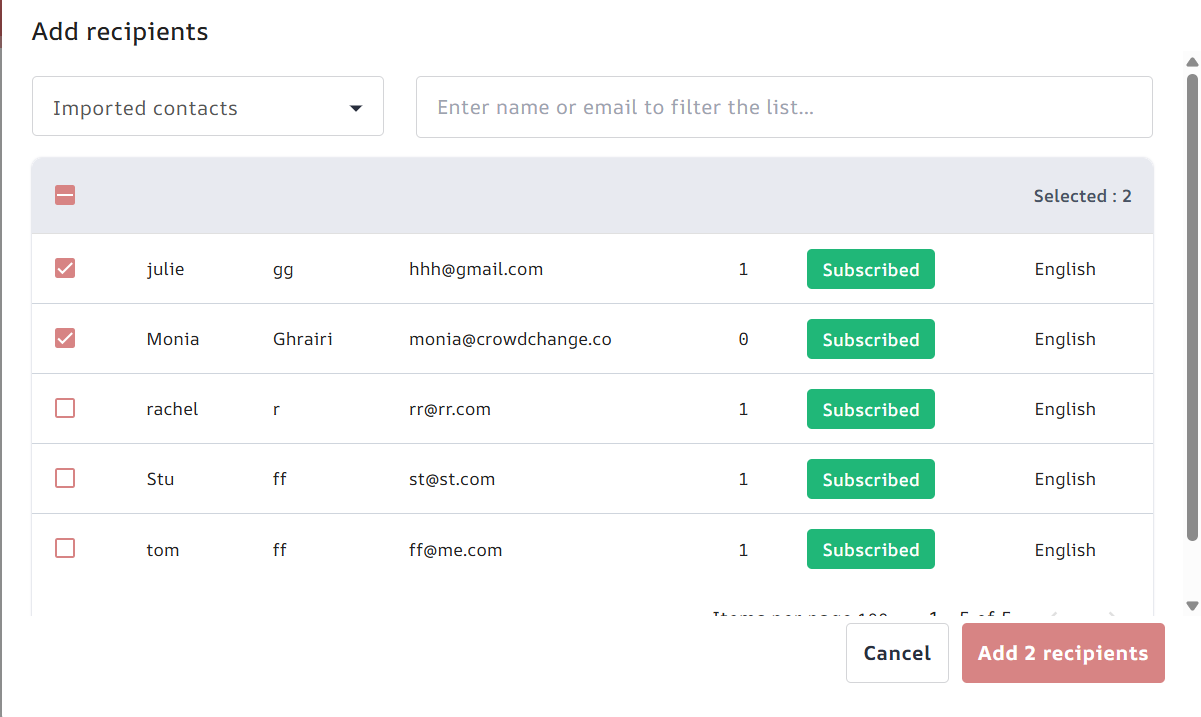The height and width of the screenshot is (717, 1201).
Task: Click the Subscribed badge in tom's row
Action: pos(870,549)
